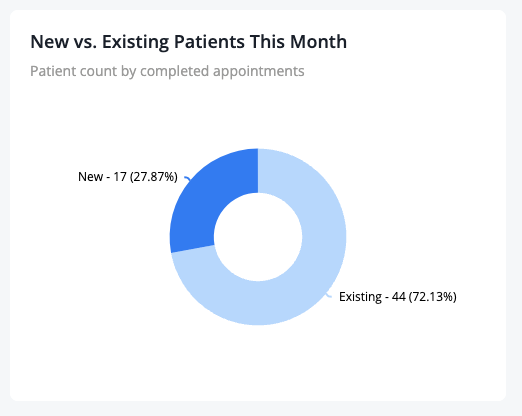Click the connector line beside the Existing label
This screenshot has height=416, width=522.
pos(329,295)
